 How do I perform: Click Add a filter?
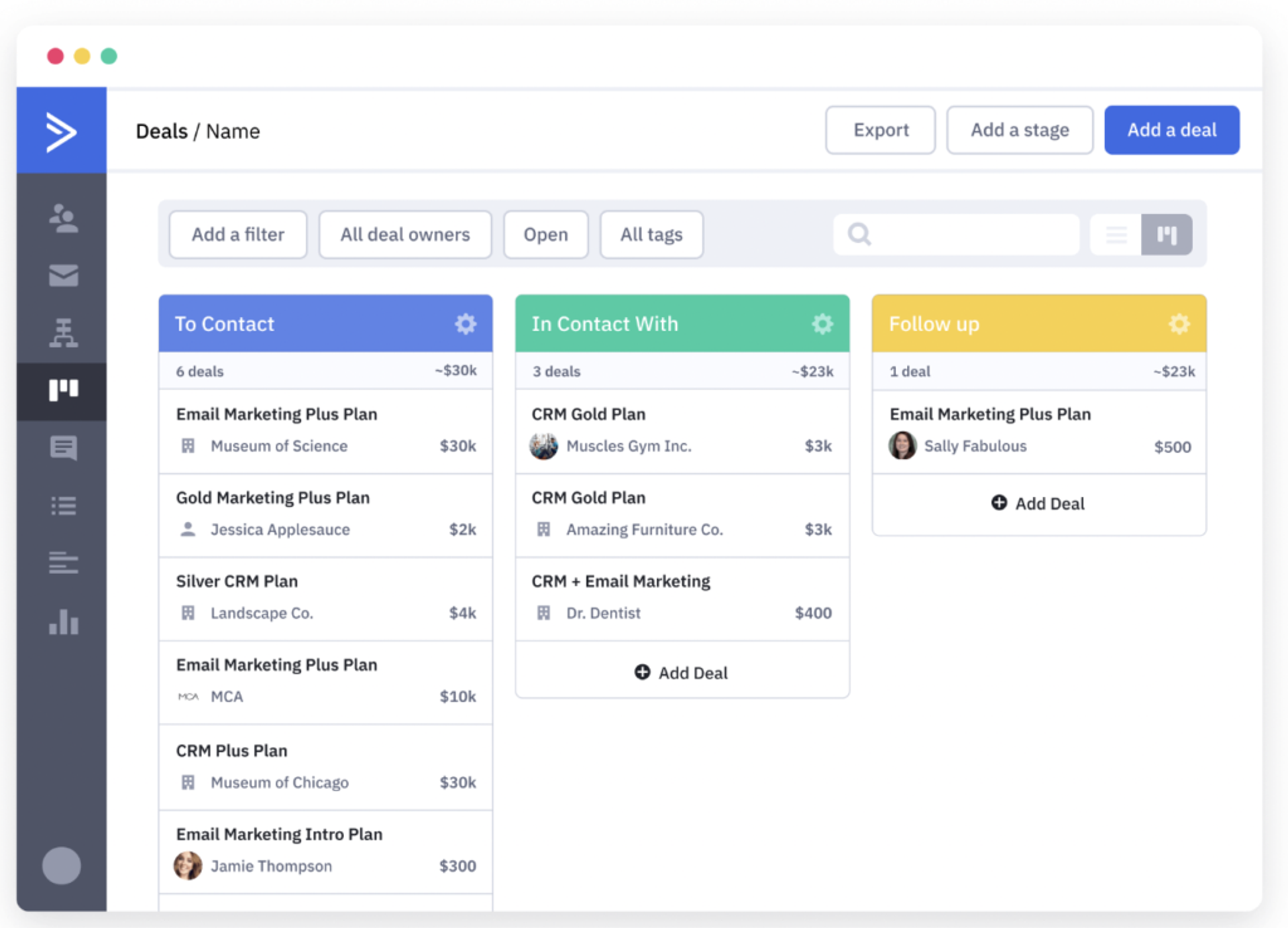(x=237, y=235)
